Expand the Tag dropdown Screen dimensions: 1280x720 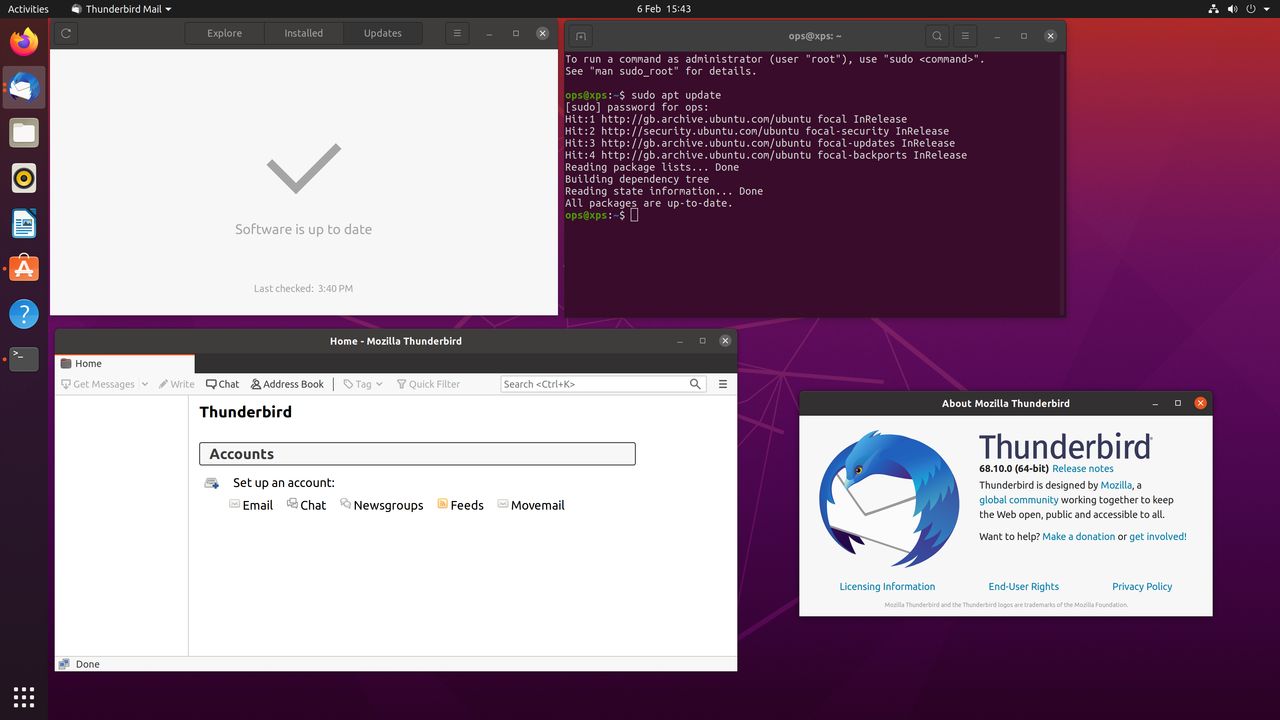(379, 384)
